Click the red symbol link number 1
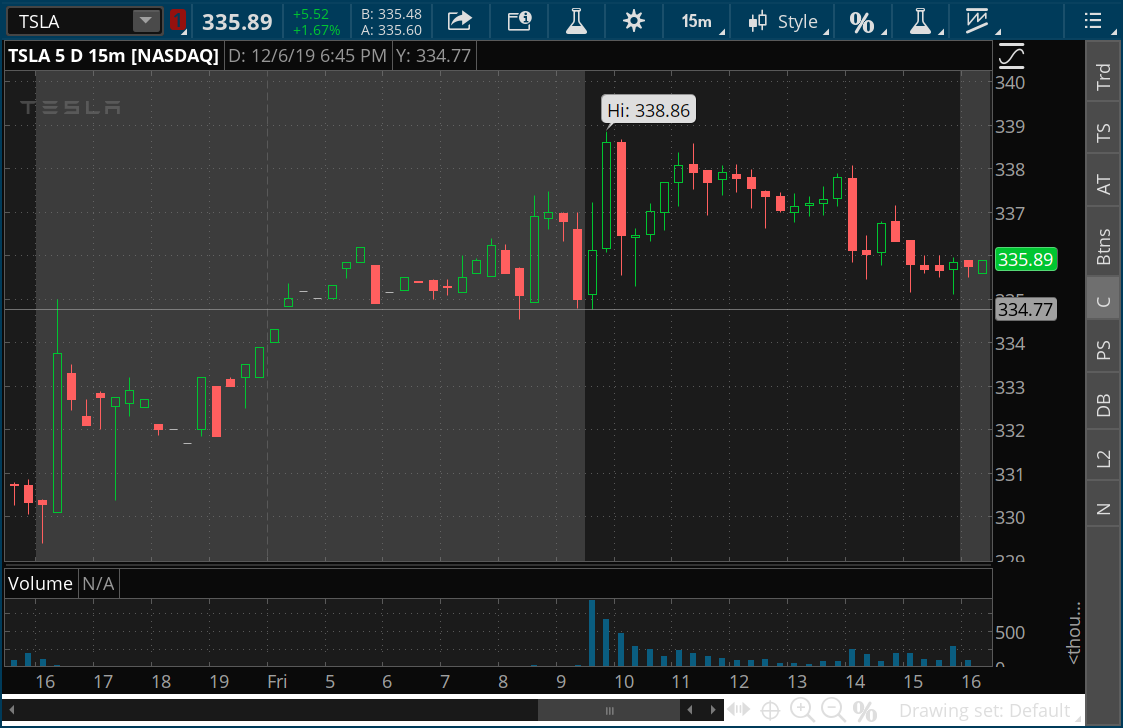Image resolution: width=1123 pixels, height=728 pixels. click(x=178, y=21)
